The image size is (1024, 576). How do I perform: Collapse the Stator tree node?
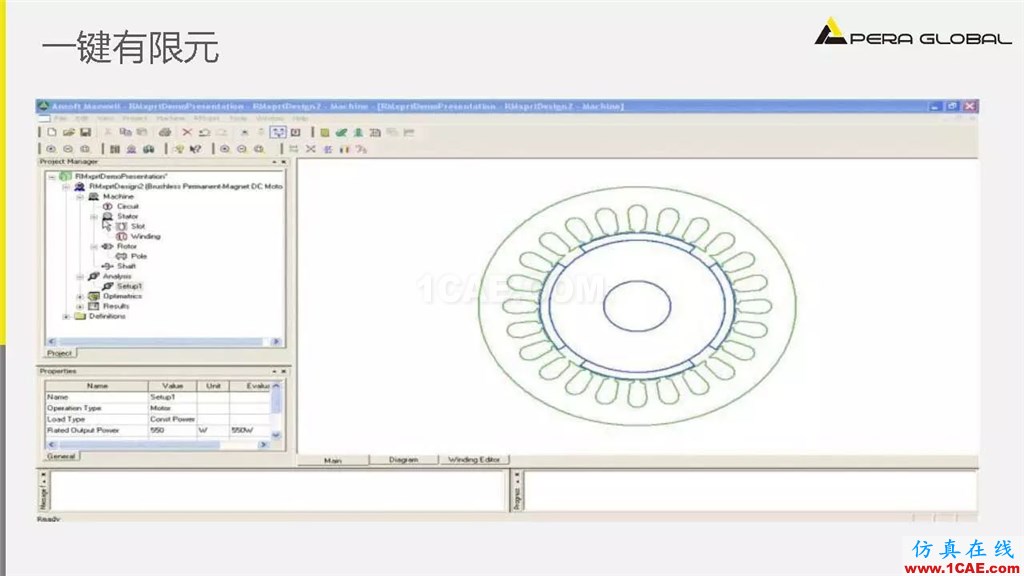[x=93, y=216]
